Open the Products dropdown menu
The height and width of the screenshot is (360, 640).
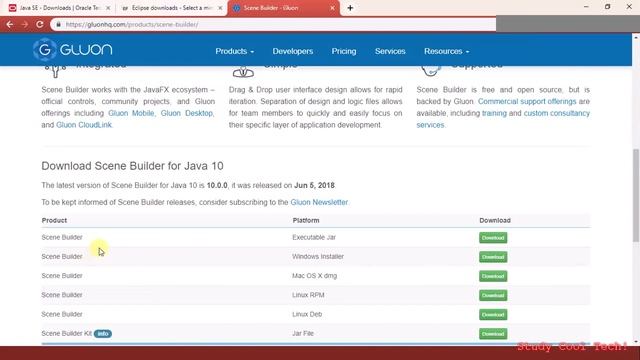pyautogui.click(x=235, y=51)
